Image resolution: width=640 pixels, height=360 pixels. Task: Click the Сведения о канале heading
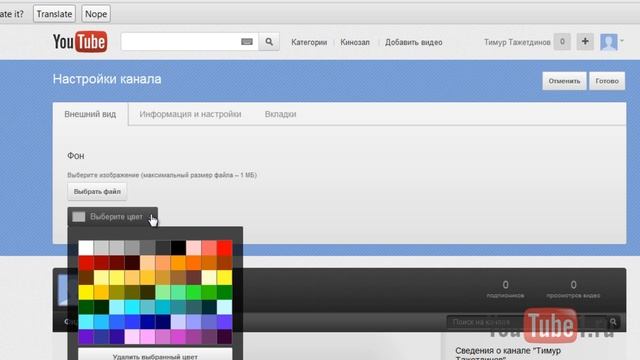[x=508, y=354]
